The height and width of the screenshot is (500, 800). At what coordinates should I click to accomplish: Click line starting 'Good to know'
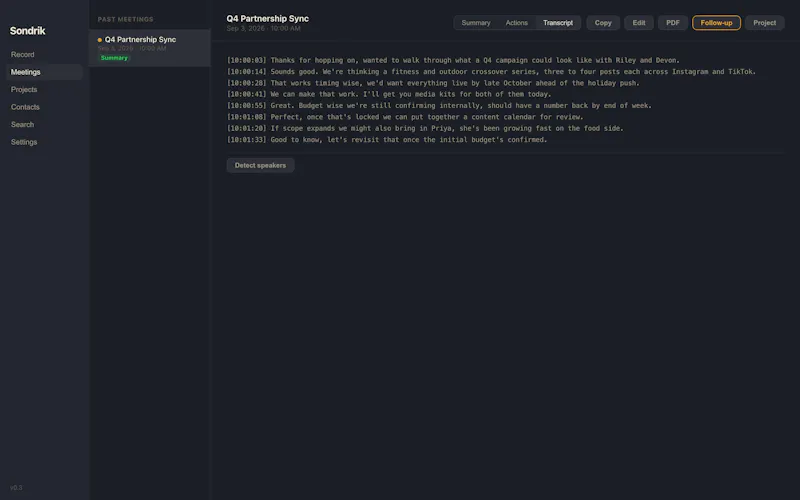[x=387, y=140]
